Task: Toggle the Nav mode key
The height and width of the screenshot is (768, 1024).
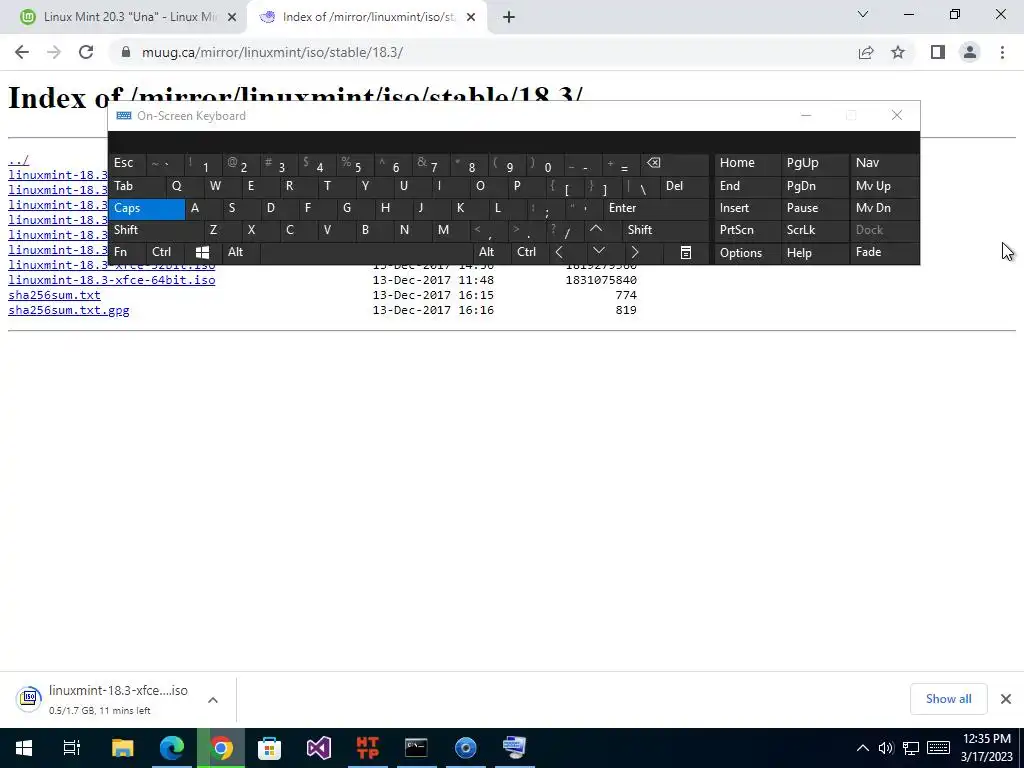Action: [884, 163]
